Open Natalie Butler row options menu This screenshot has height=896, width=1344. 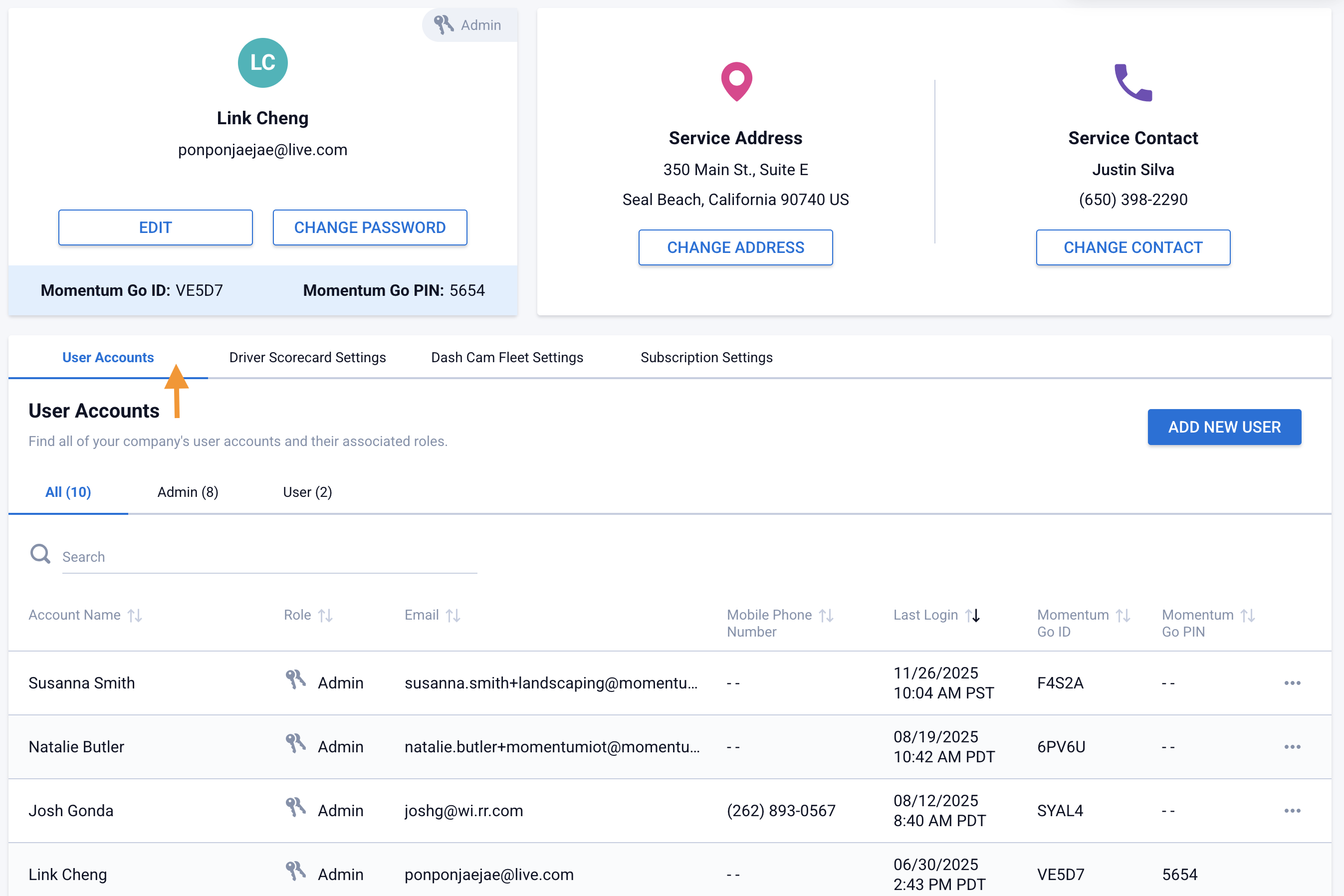pyautogui.click(x=1292, y=747)
